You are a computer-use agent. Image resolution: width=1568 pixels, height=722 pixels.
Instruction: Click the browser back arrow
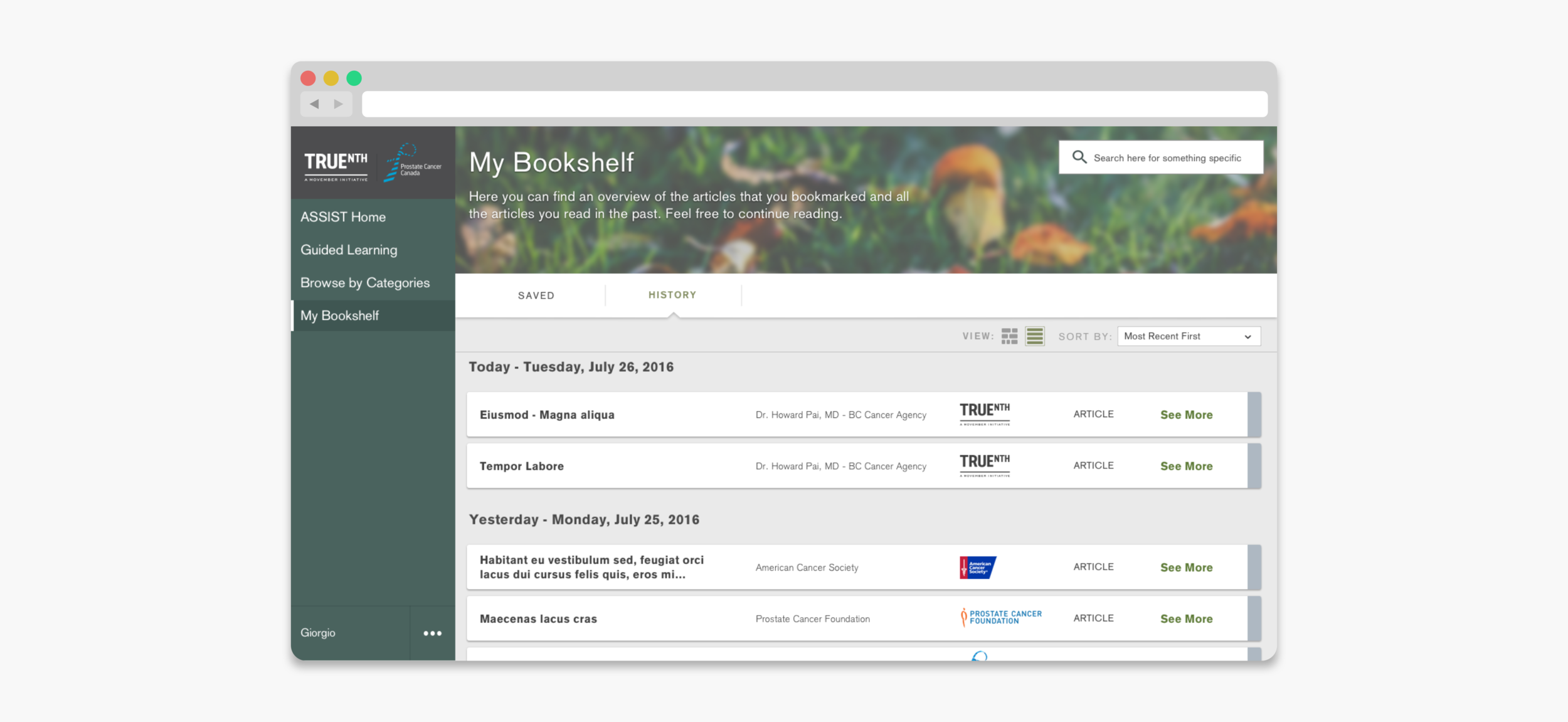[x=315, y=104]
